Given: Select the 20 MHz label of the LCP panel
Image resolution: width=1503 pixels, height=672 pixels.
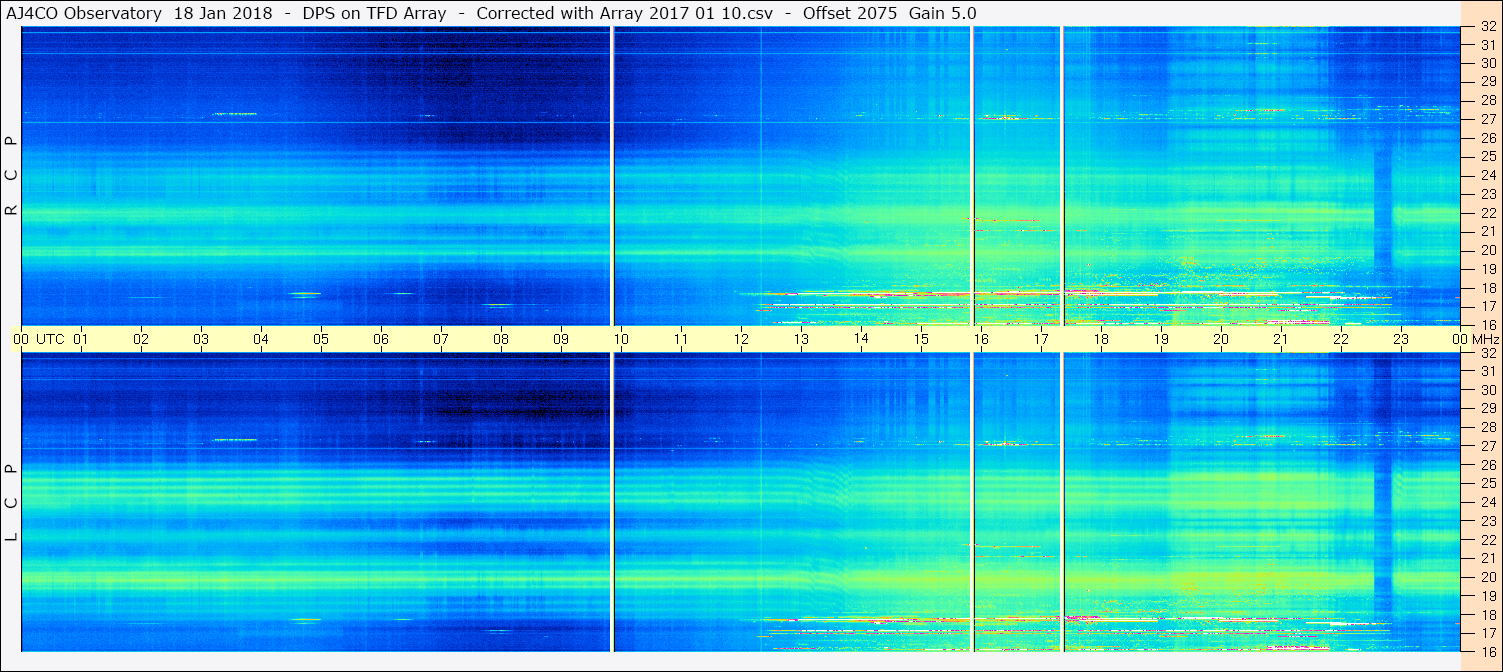Looking at the screenshot, I should click(1487, 577).
